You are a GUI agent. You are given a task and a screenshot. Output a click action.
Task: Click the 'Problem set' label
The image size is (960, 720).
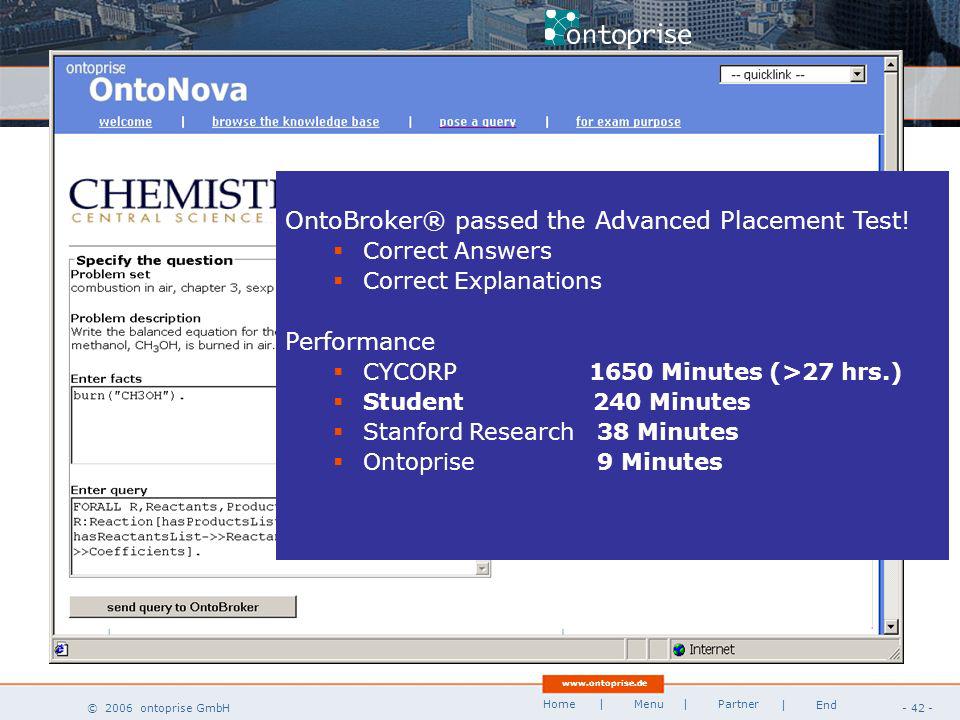tap(110, 274)
